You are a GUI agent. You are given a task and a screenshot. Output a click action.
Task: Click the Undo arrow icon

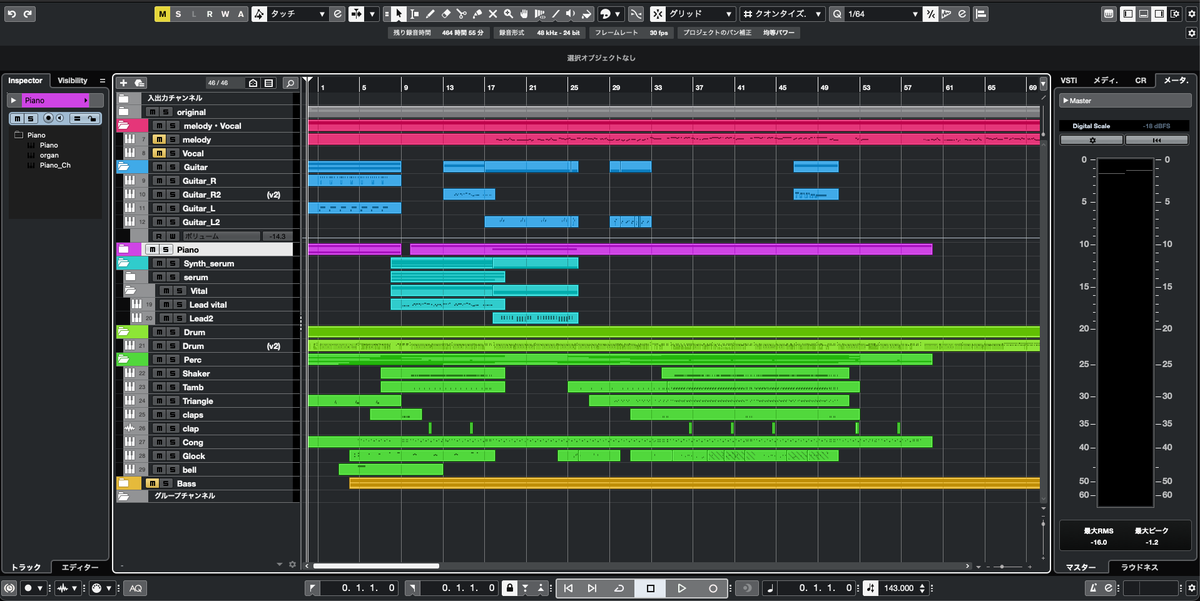(x=11, y=14)
